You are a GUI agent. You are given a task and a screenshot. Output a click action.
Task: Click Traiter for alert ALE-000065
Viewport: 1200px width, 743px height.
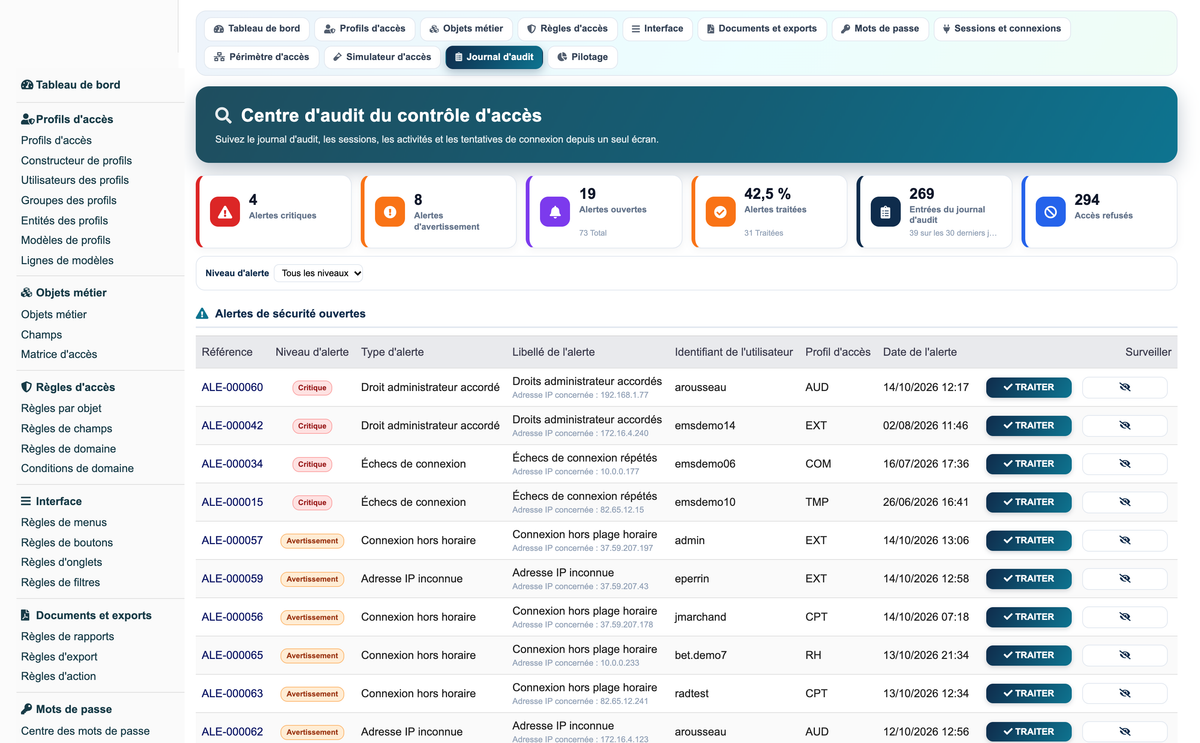point(1029,655)
